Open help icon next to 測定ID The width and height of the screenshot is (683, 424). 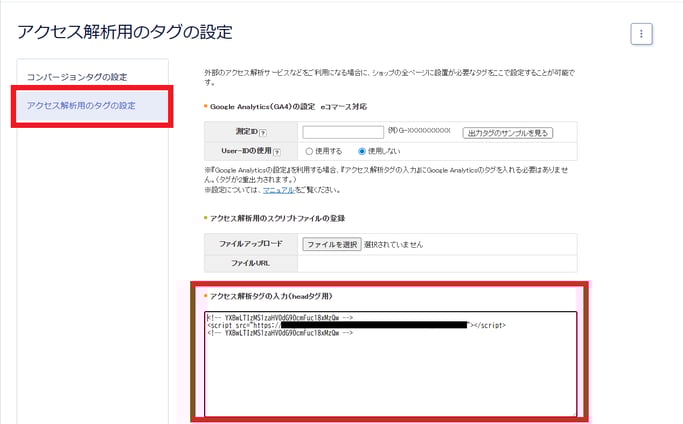tap(263, 132)
